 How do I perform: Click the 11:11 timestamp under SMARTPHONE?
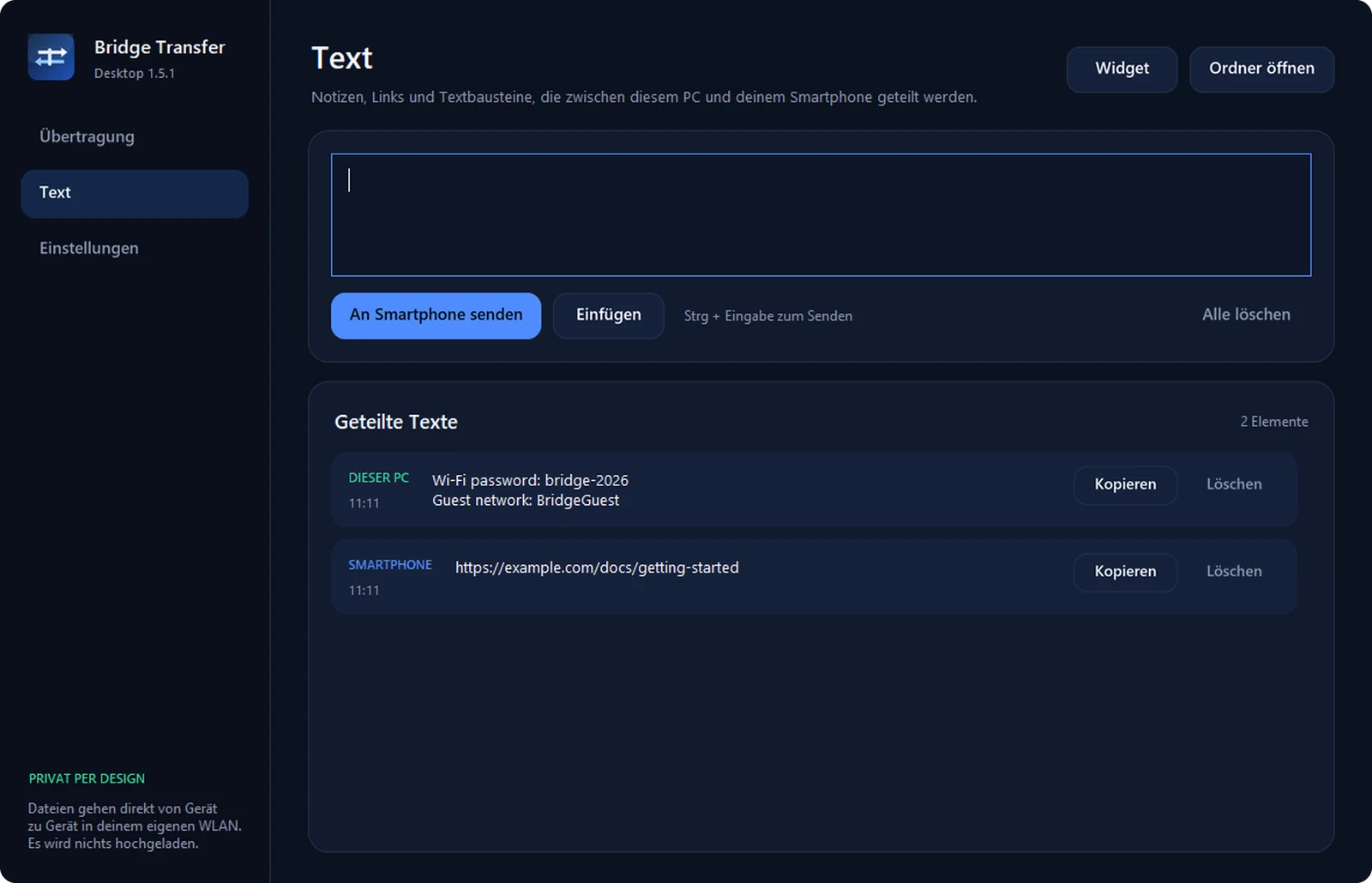click(364, 591)
